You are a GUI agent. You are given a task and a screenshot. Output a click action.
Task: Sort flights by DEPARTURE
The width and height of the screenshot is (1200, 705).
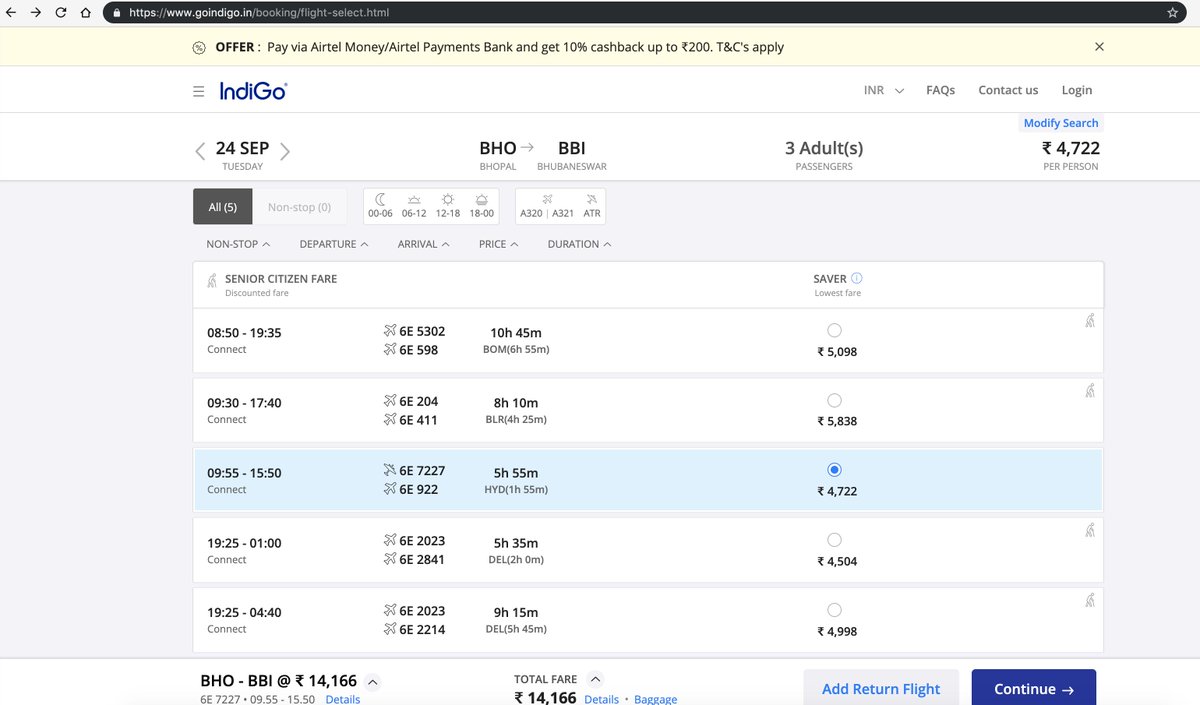pyautogui.click(x=334, y=244)
